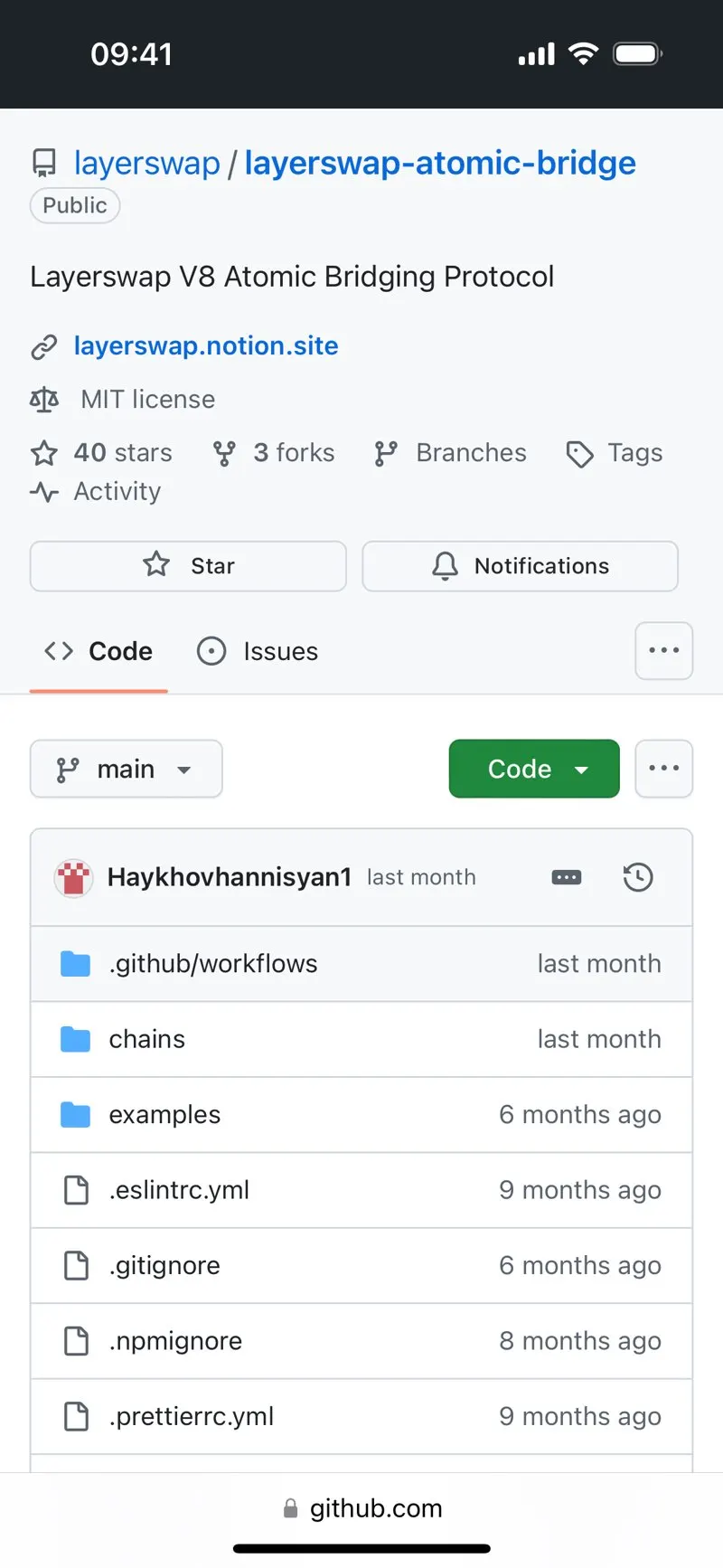View the 40 stars list
723x1568 pixels.
pos(123,452)
